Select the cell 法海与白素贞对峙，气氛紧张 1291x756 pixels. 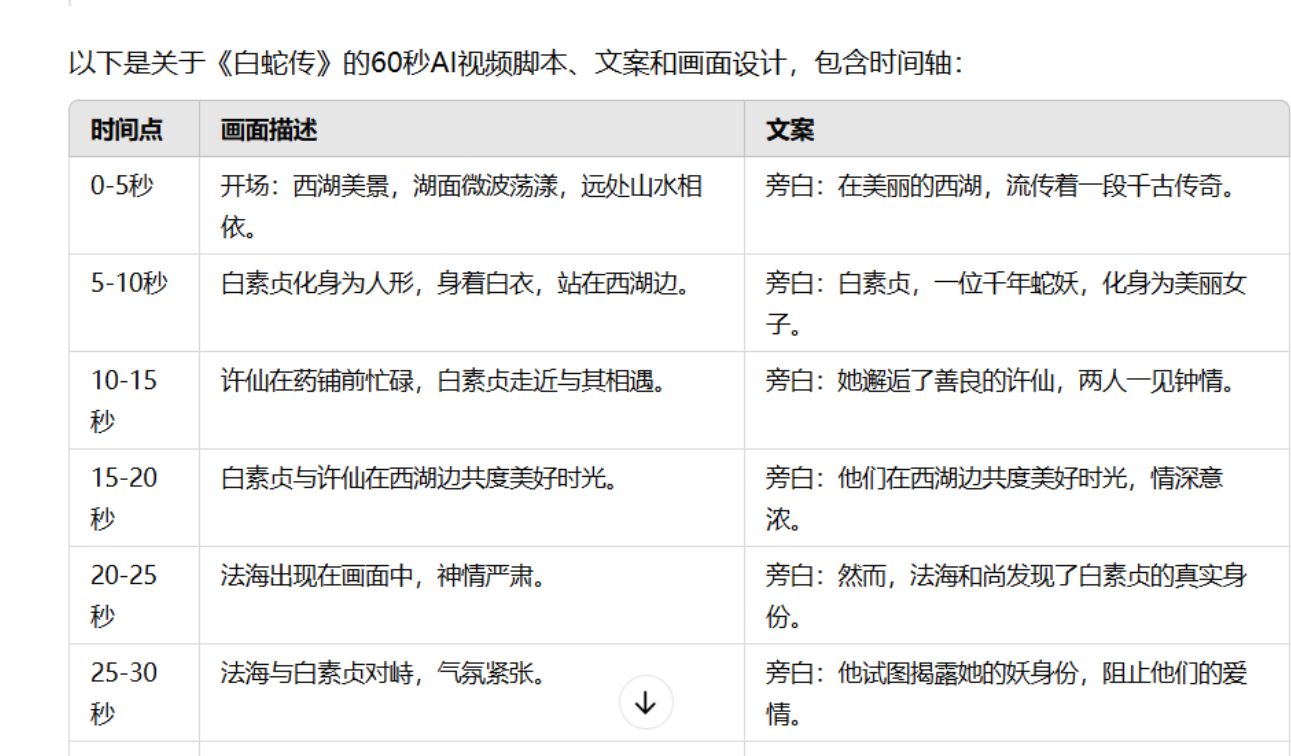pyautogui.click(x=472, y=693)
